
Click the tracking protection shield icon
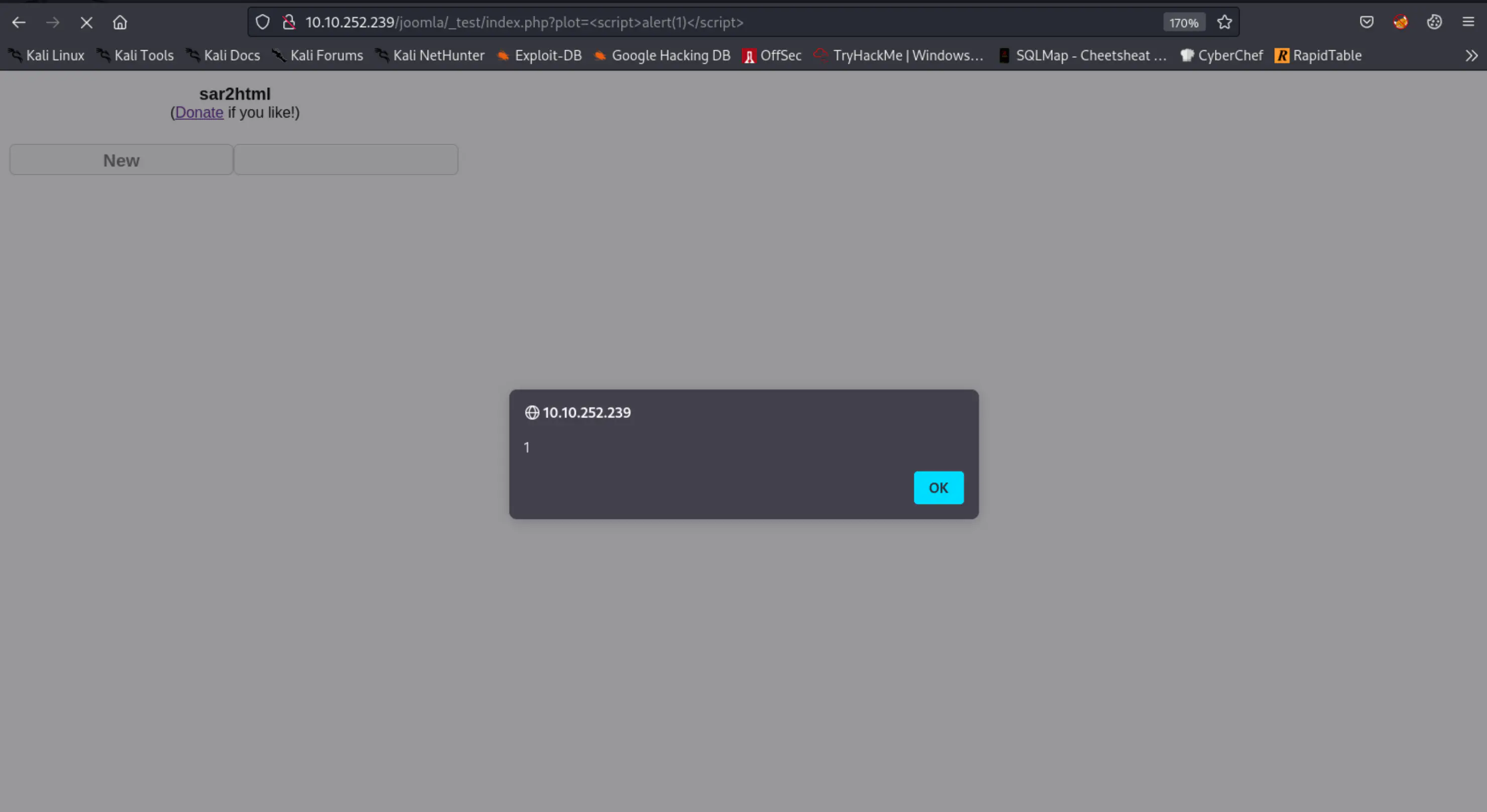(263, 23)
